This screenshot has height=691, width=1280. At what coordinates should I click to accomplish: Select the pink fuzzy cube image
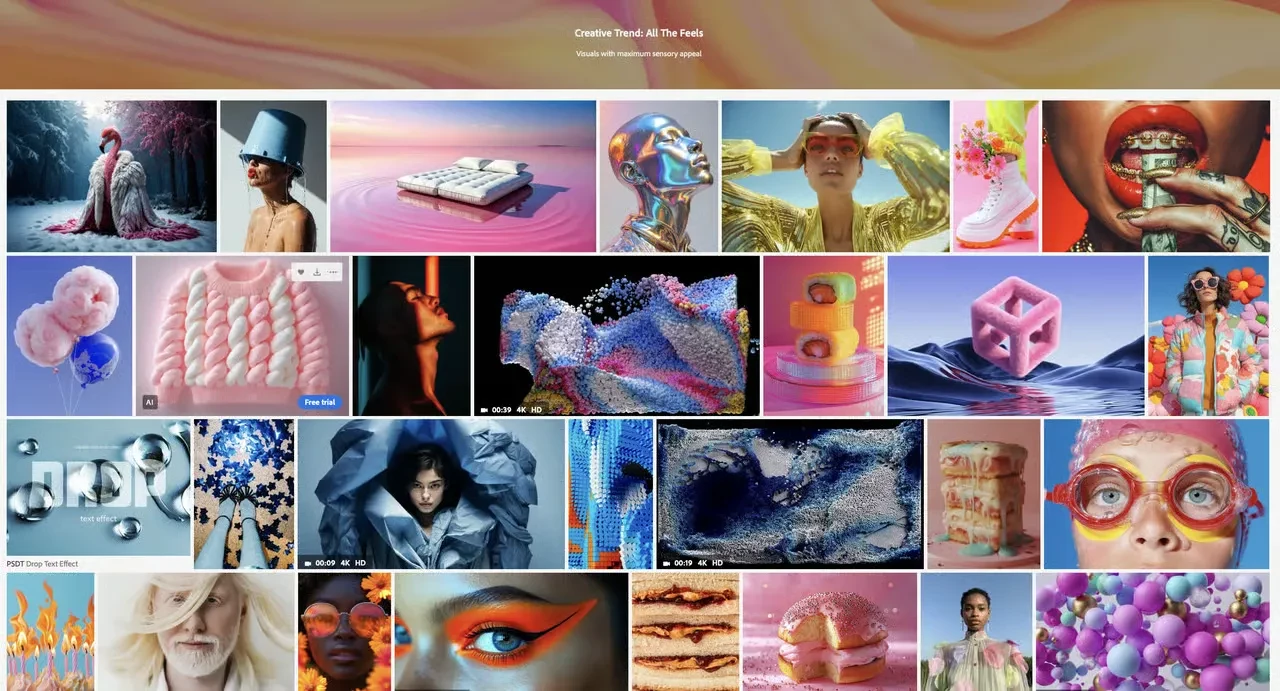[1016, 335]
